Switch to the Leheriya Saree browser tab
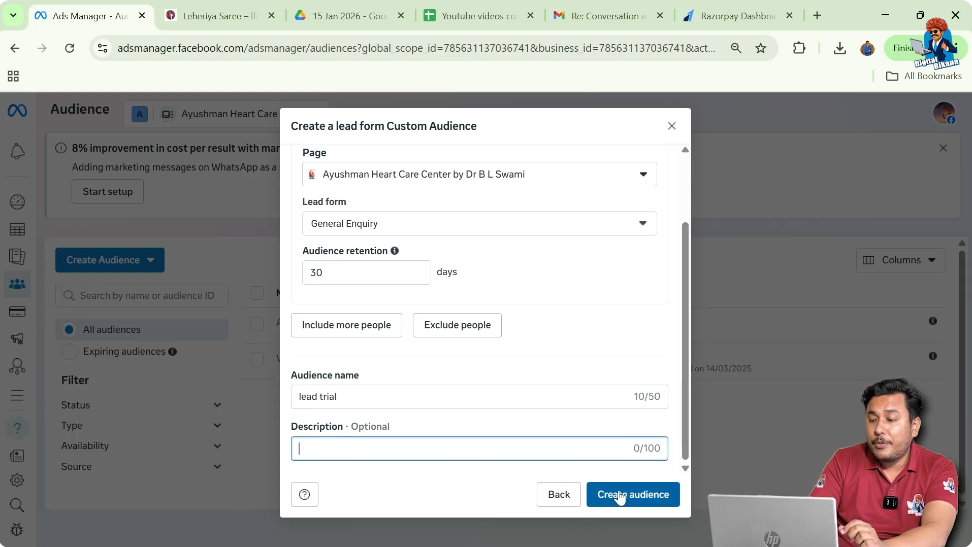 point(220,16)
